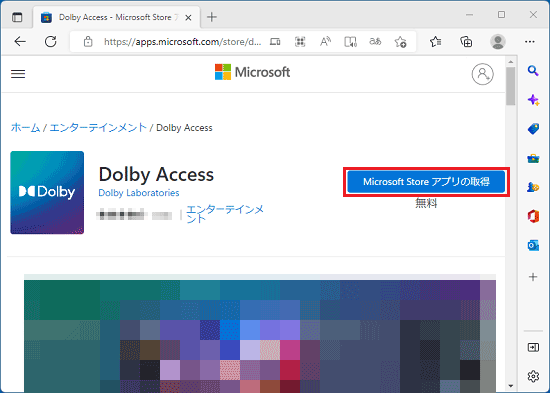Go back to the previous page
550x393 pixels.
(20, 42)
